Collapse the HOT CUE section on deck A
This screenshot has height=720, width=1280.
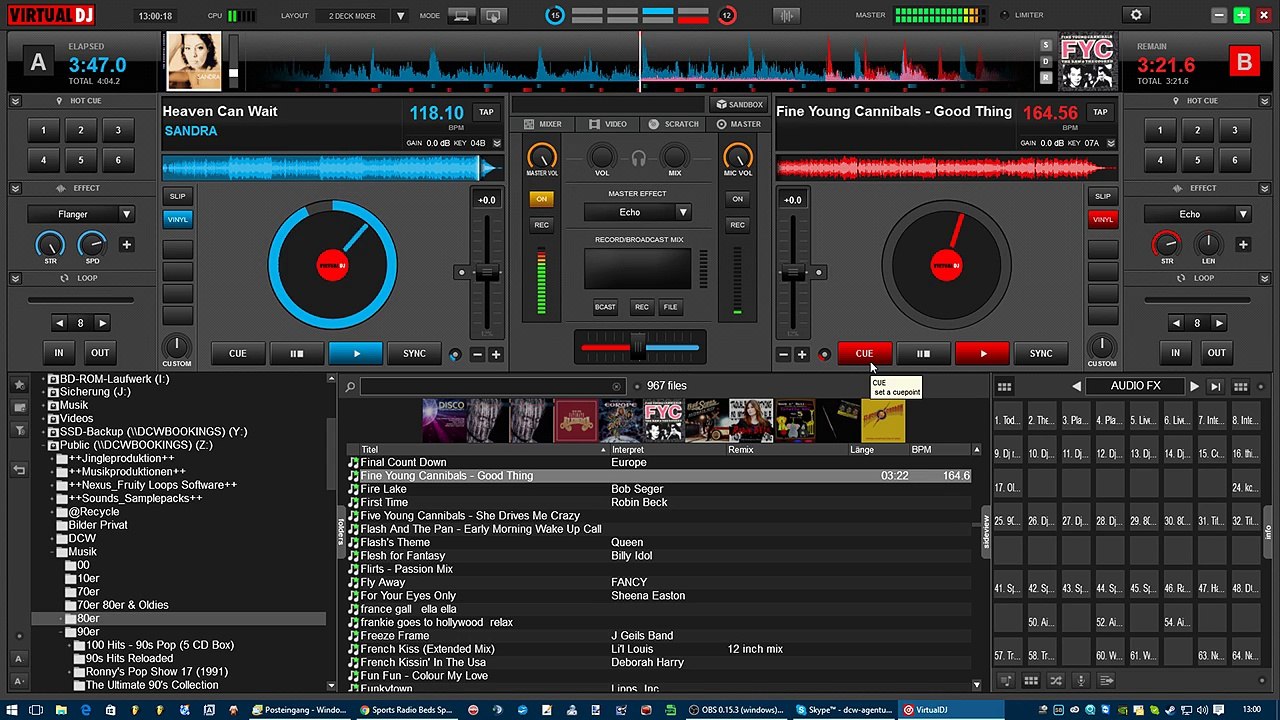15,101
